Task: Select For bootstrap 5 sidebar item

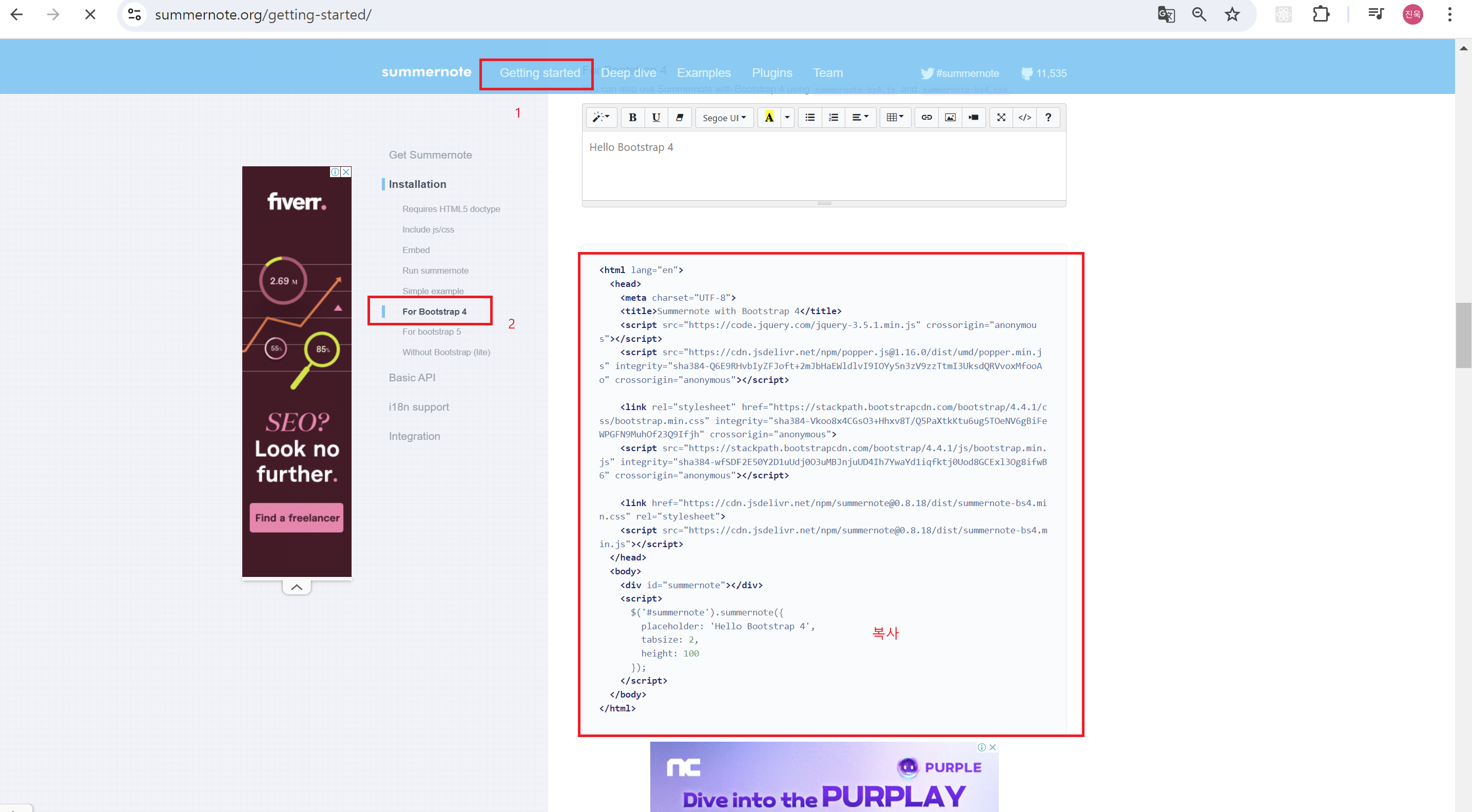Action: 431,332
